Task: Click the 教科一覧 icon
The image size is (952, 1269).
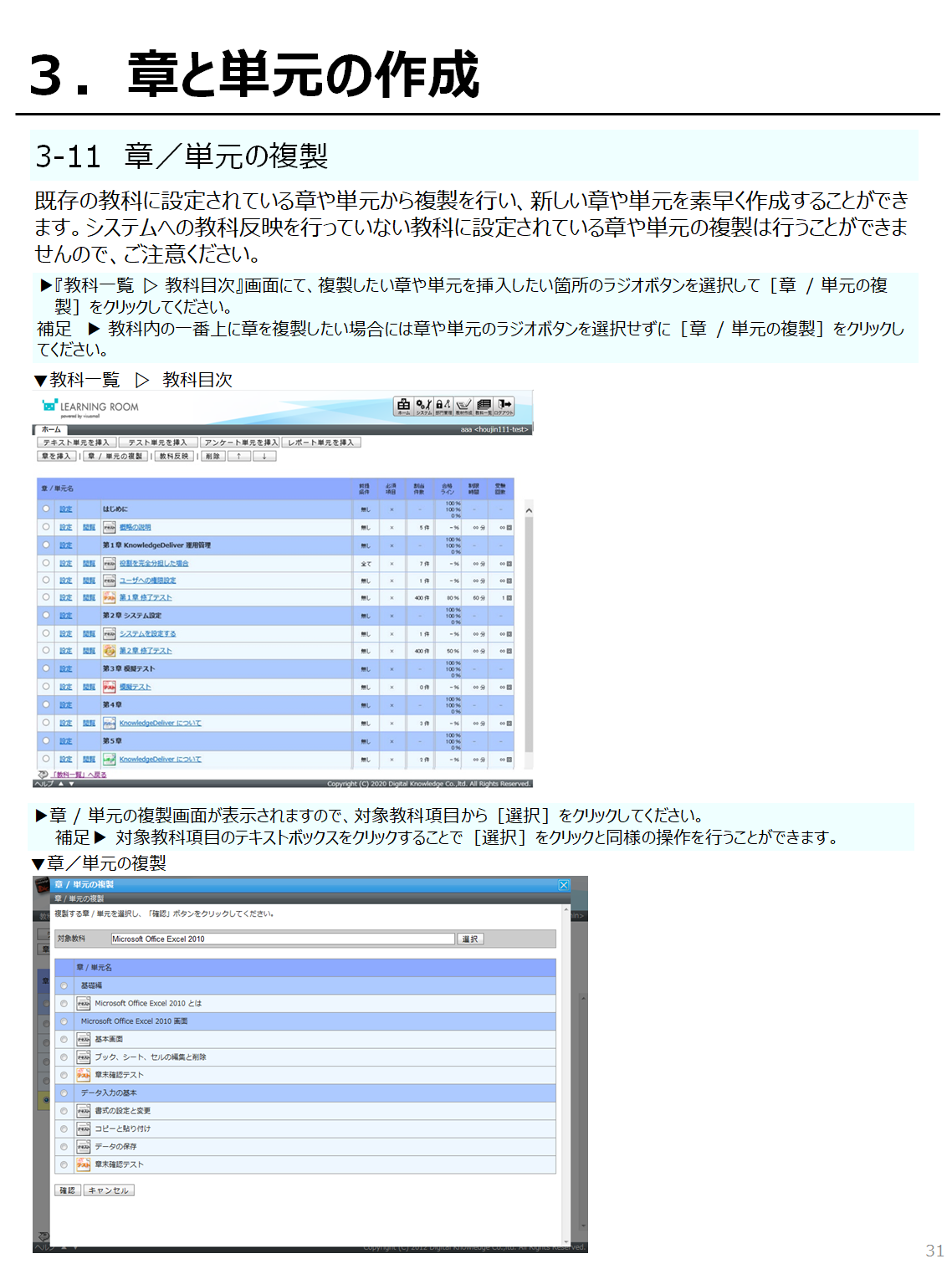Action: [484, 407]
